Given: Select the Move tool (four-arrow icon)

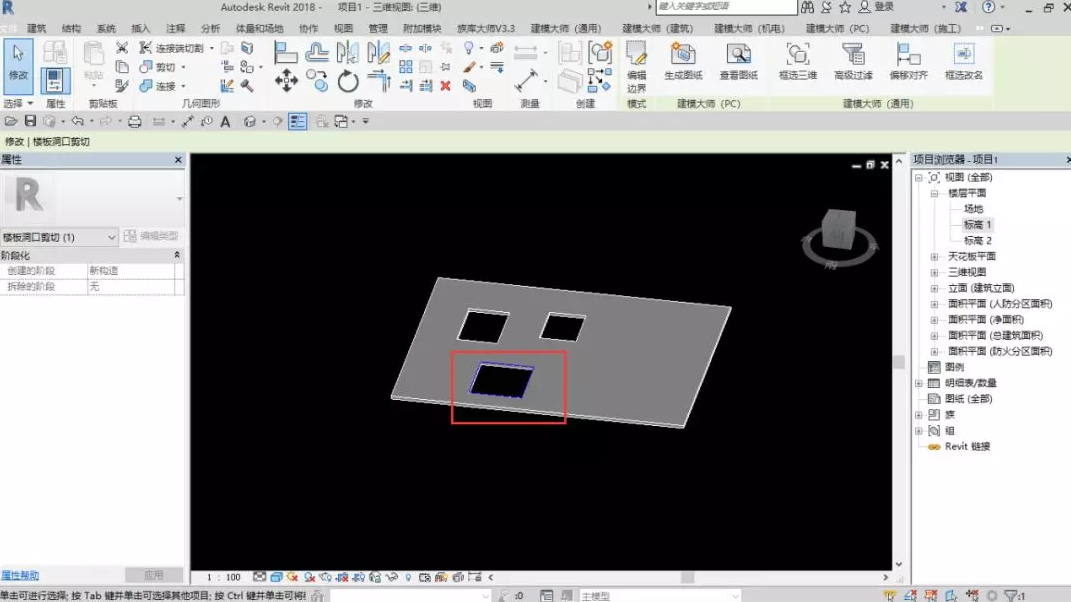Looking at the screenshot, I should click(x=286, y=81).
